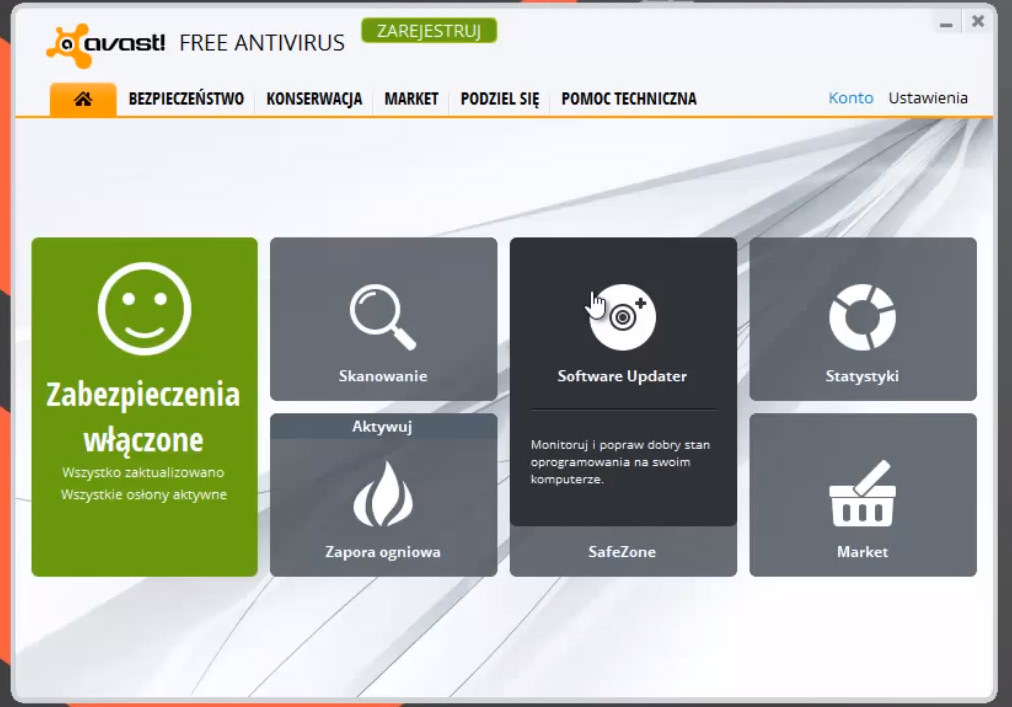Click the Market shopping basket icon
The image size is (1012, 707).
coord(862,494)
